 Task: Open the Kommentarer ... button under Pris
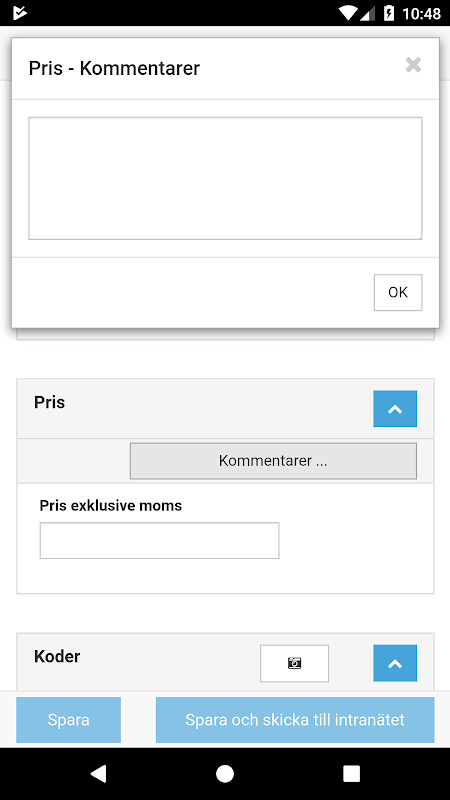[273, 461]
